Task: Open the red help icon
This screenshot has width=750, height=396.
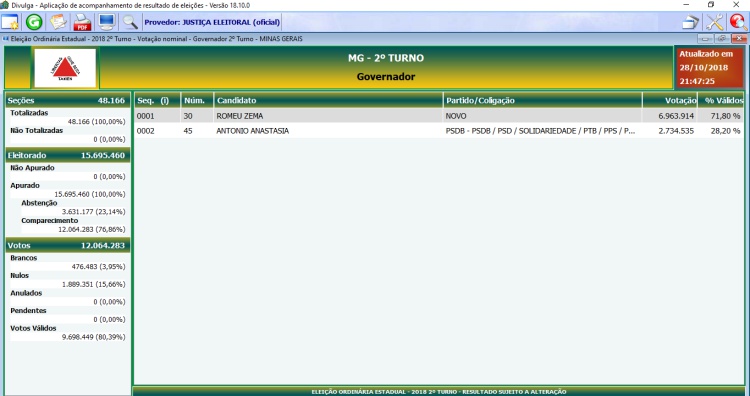Action: [739, 22]
